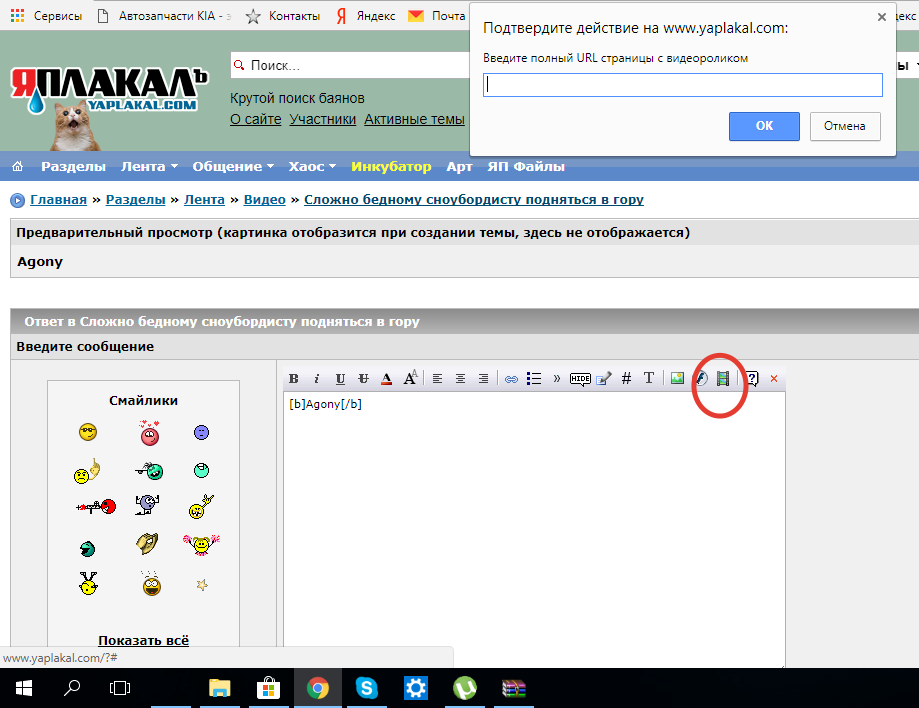919x708 pixels.
Task: Apply underline formatting in editor toolbar
Action: tap(340, 379)
